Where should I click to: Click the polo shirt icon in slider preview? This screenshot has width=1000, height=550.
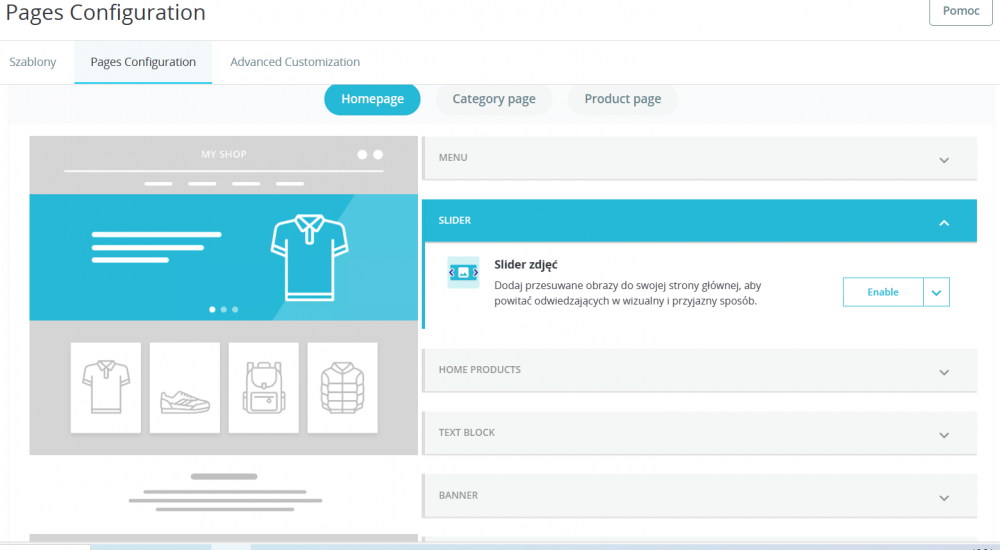pos(309,257)
